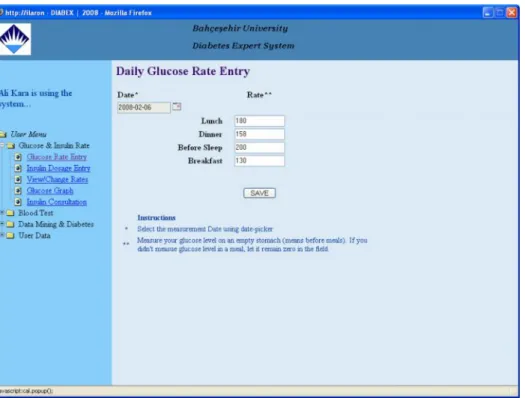Open the Glucose Graph link

tap(50, 191)
